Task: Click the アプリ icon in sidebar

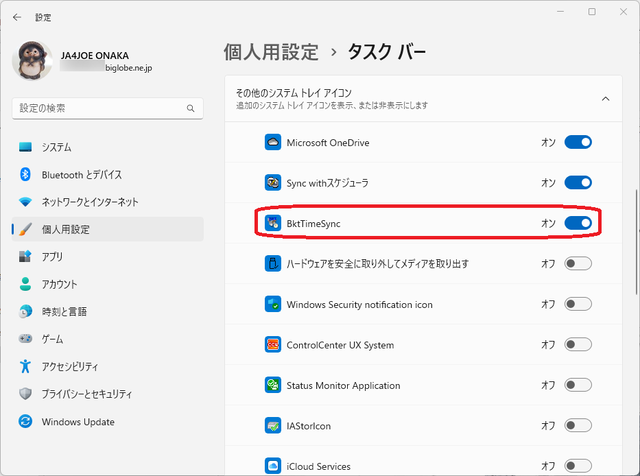Action: click(25, 256)
